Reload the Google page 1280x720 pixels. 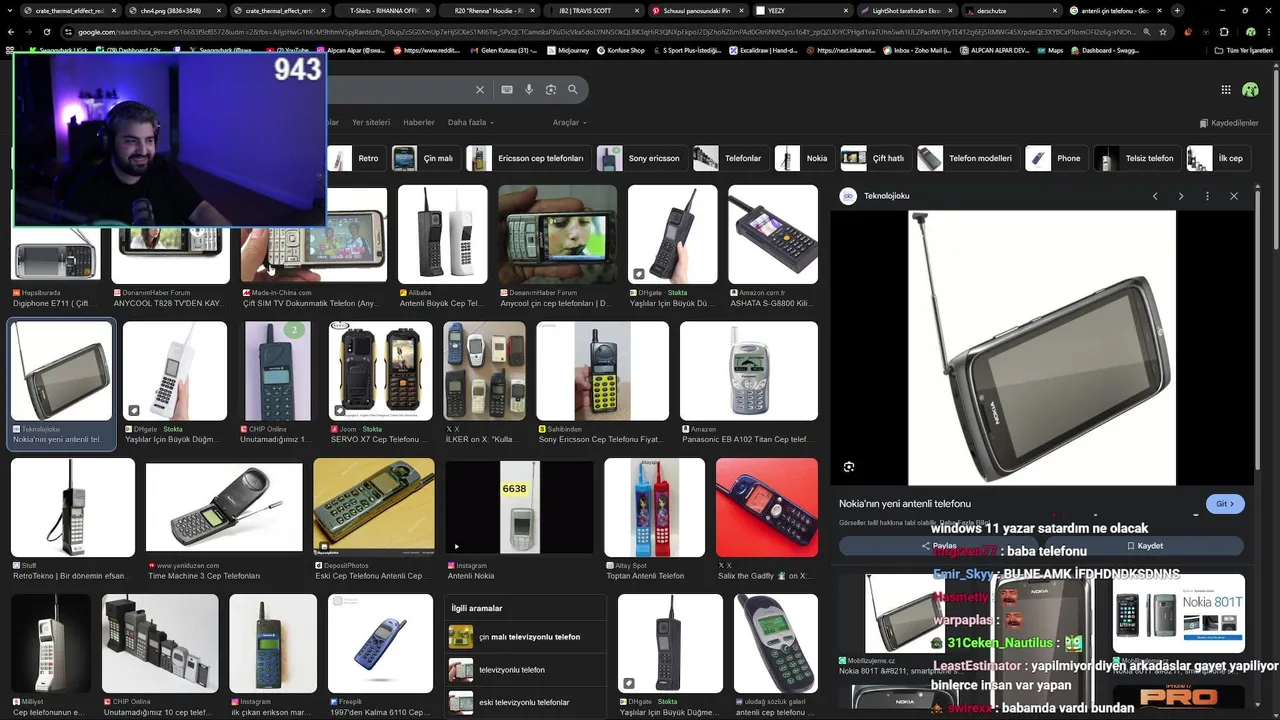click(46, 32)
